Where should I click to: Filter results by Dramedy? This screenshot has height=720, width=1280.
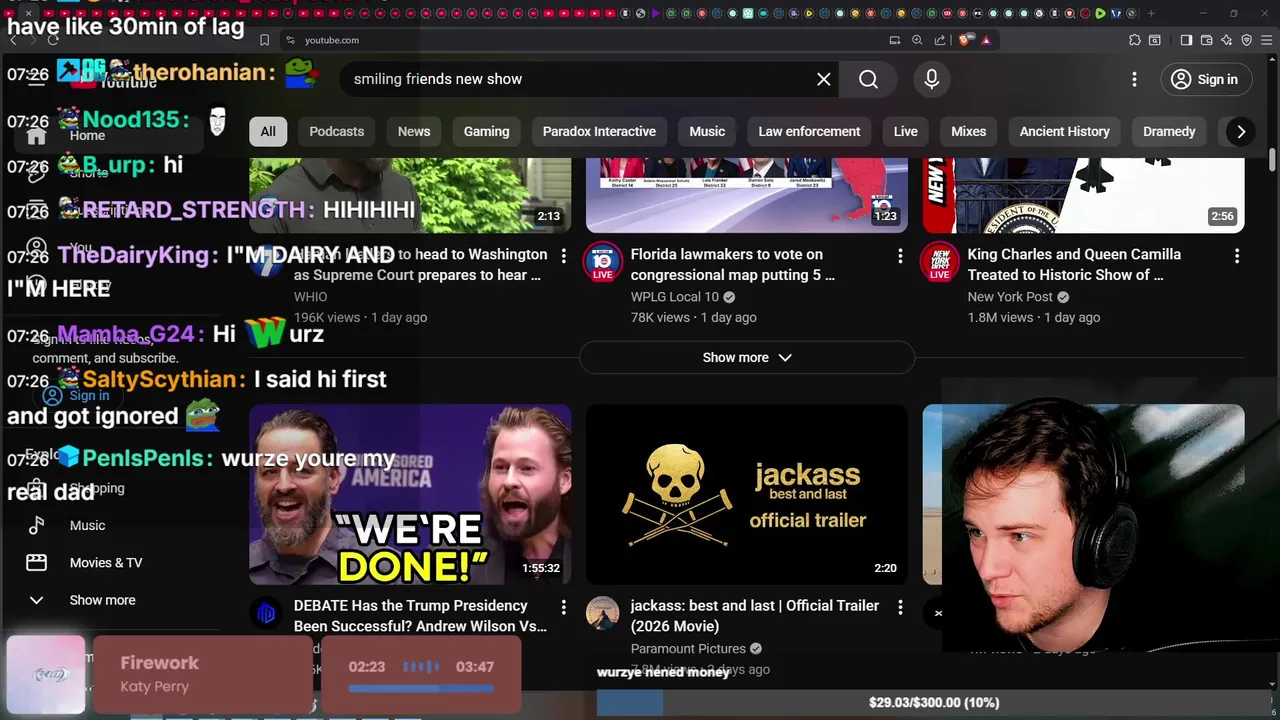(1169, 131)
